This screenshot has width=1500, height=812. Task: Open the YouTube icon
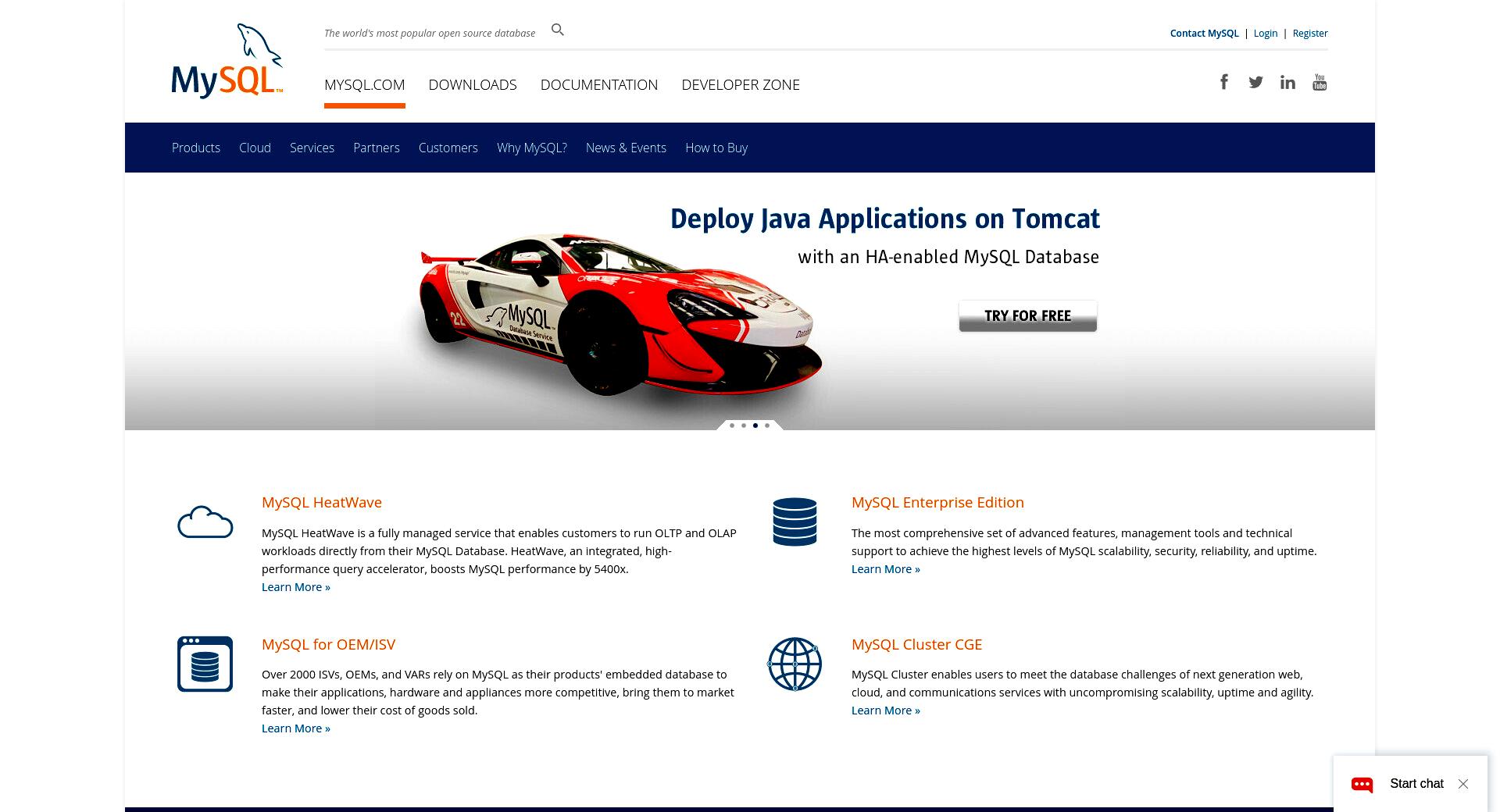[x=1320, y=82]
